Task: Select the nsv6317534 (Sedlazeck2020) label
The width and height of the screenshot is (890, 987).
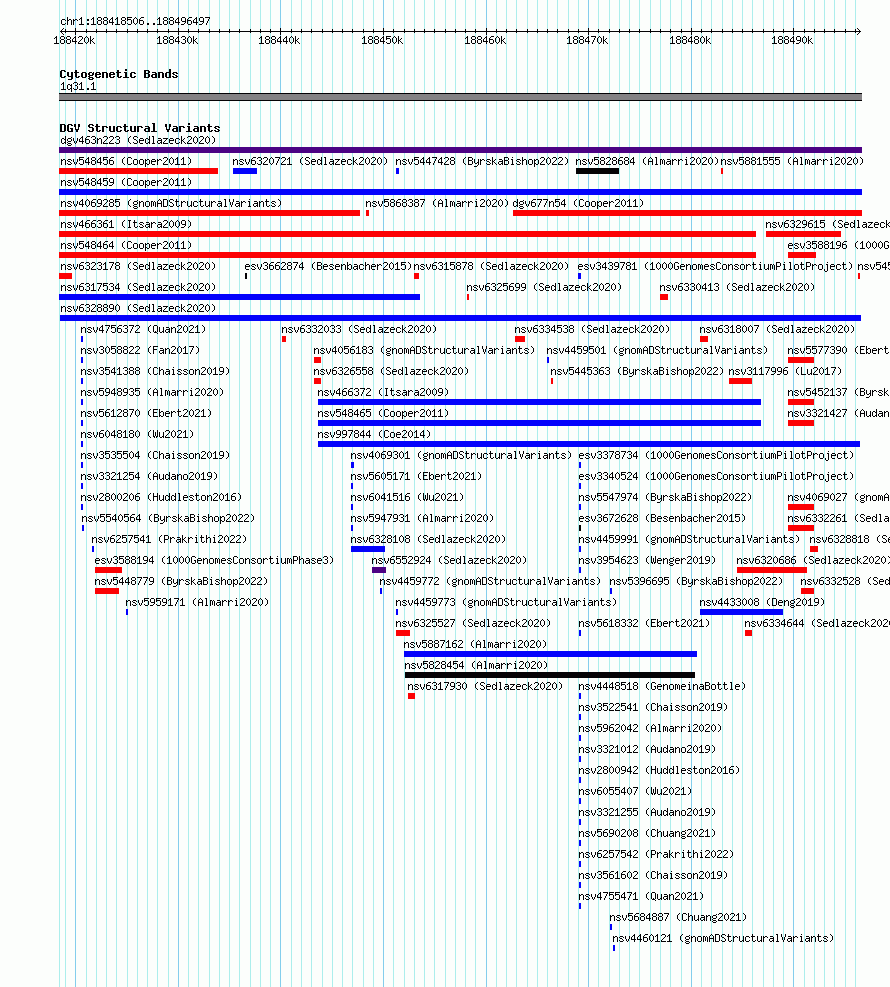Action: [138, 287]
